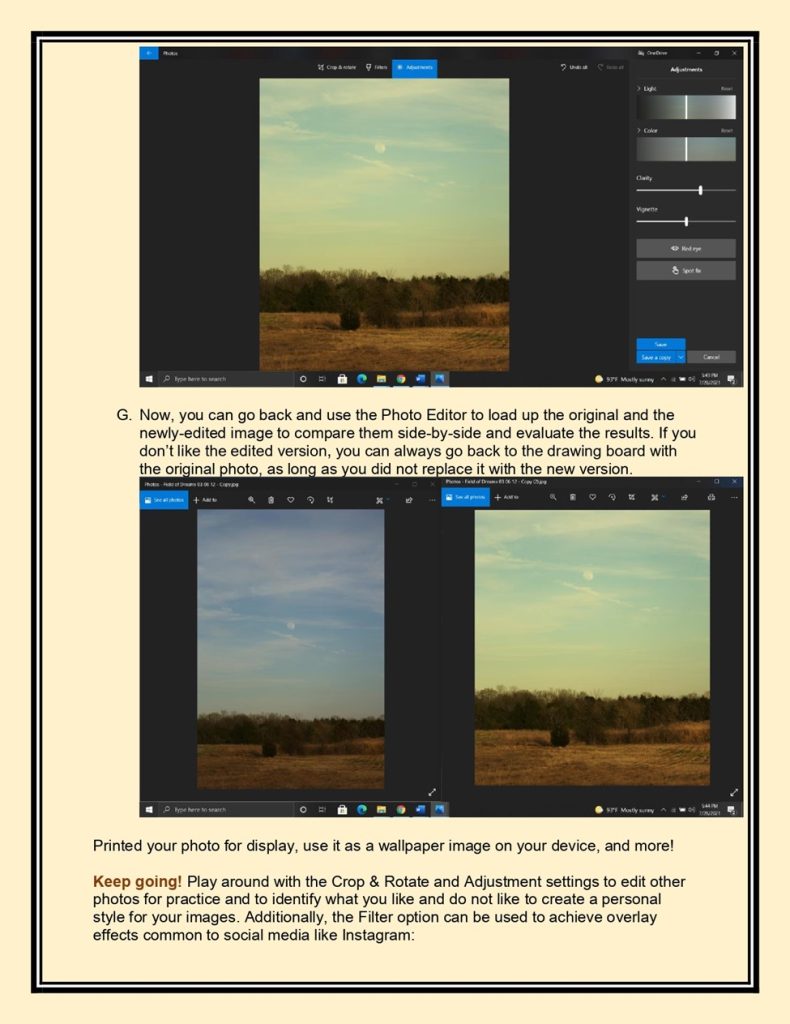
Task: Expand the Color adjustment section
Action: click(x=648, y=131)
